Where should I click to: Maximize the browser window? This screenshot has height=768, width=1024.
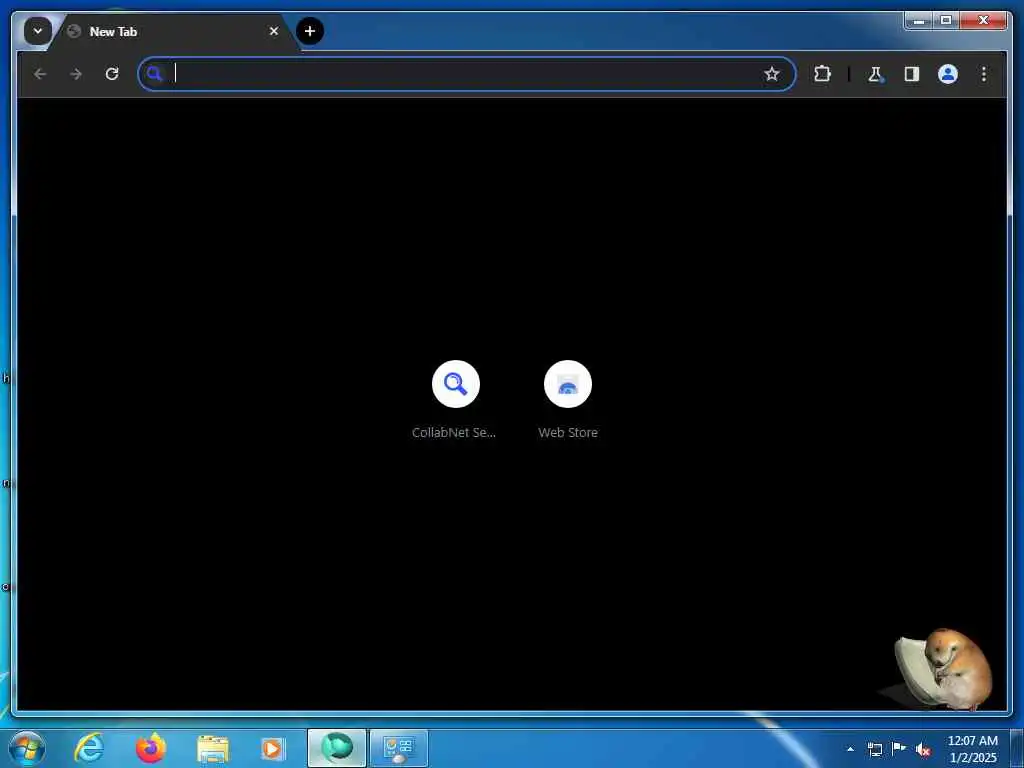(x=946, y=21)
